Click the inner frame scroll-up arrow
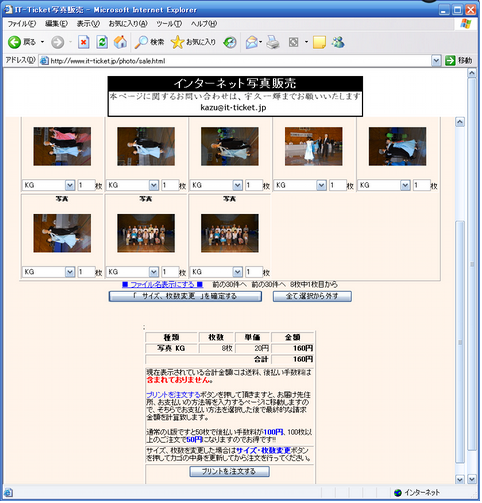482x503 pixels. [460, 122]
